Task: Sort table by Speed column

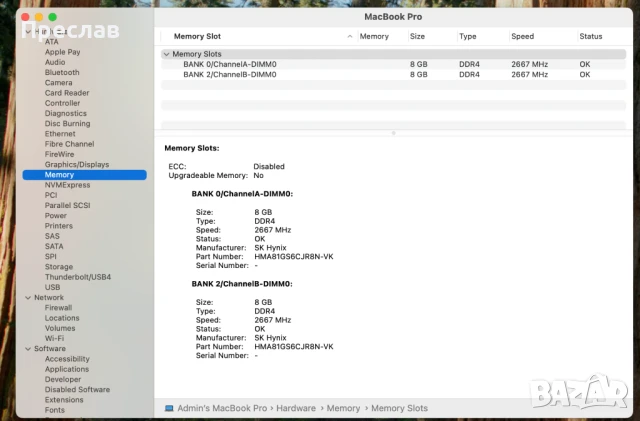Action: (x=522, y=36)
